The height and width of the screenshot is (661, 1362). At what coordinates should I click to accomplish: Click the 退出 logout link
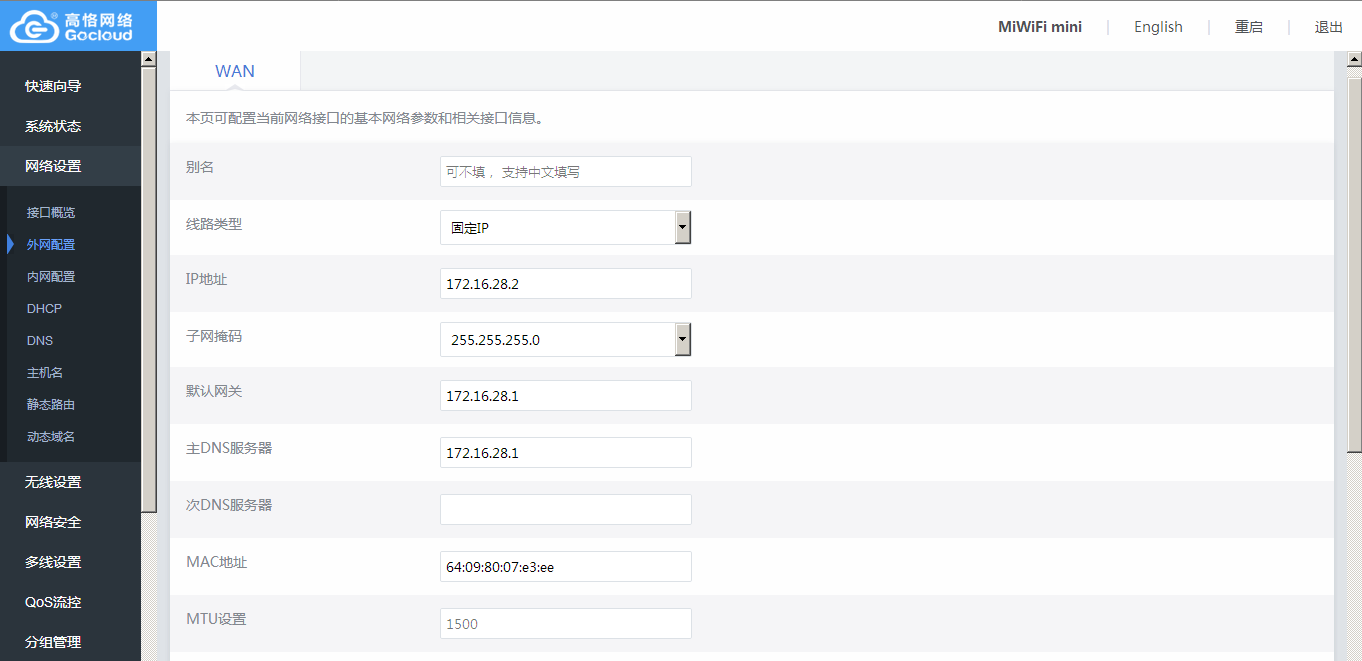click(1329, 27)
